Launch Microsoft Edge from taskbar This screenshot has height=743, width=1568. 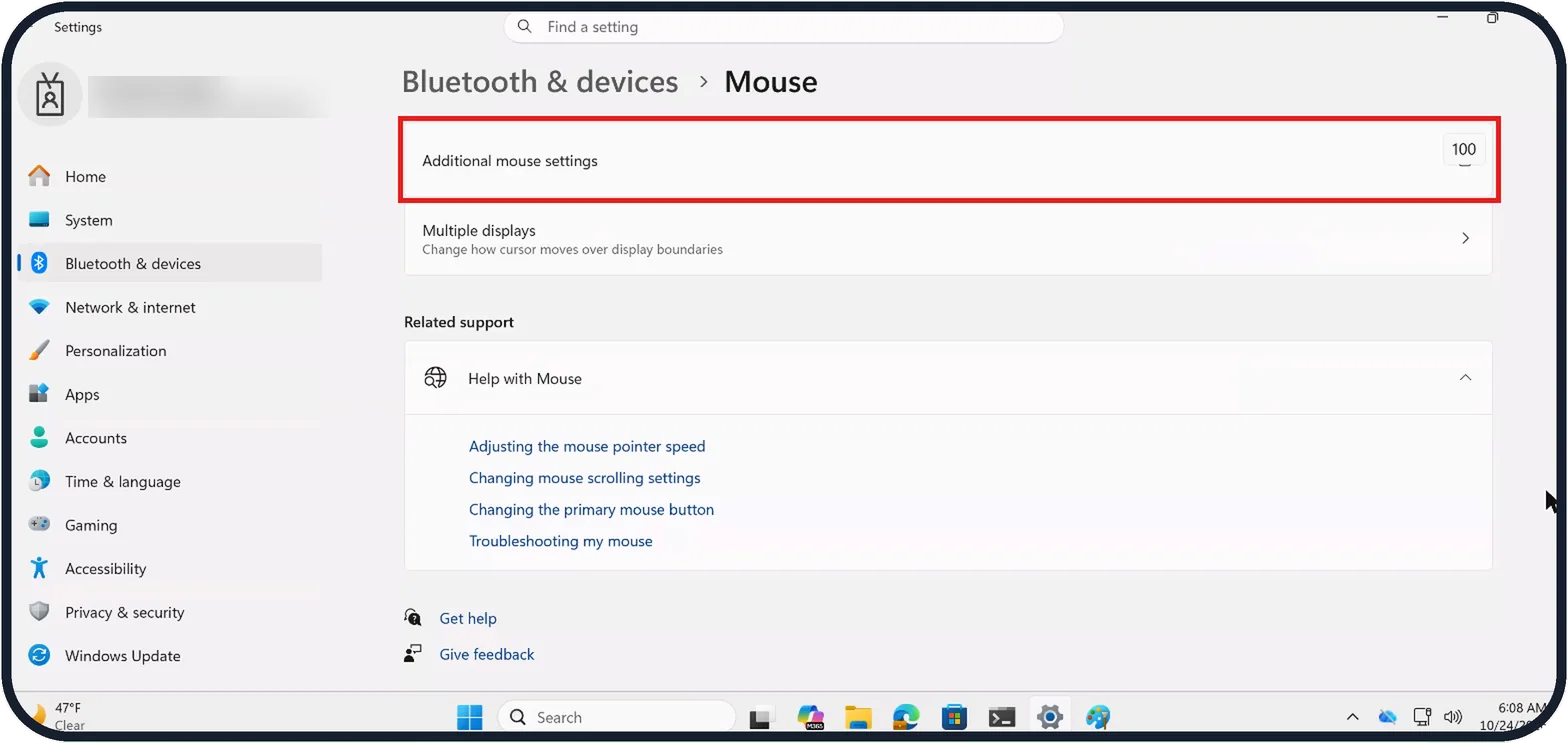click(x=906, y=717)
